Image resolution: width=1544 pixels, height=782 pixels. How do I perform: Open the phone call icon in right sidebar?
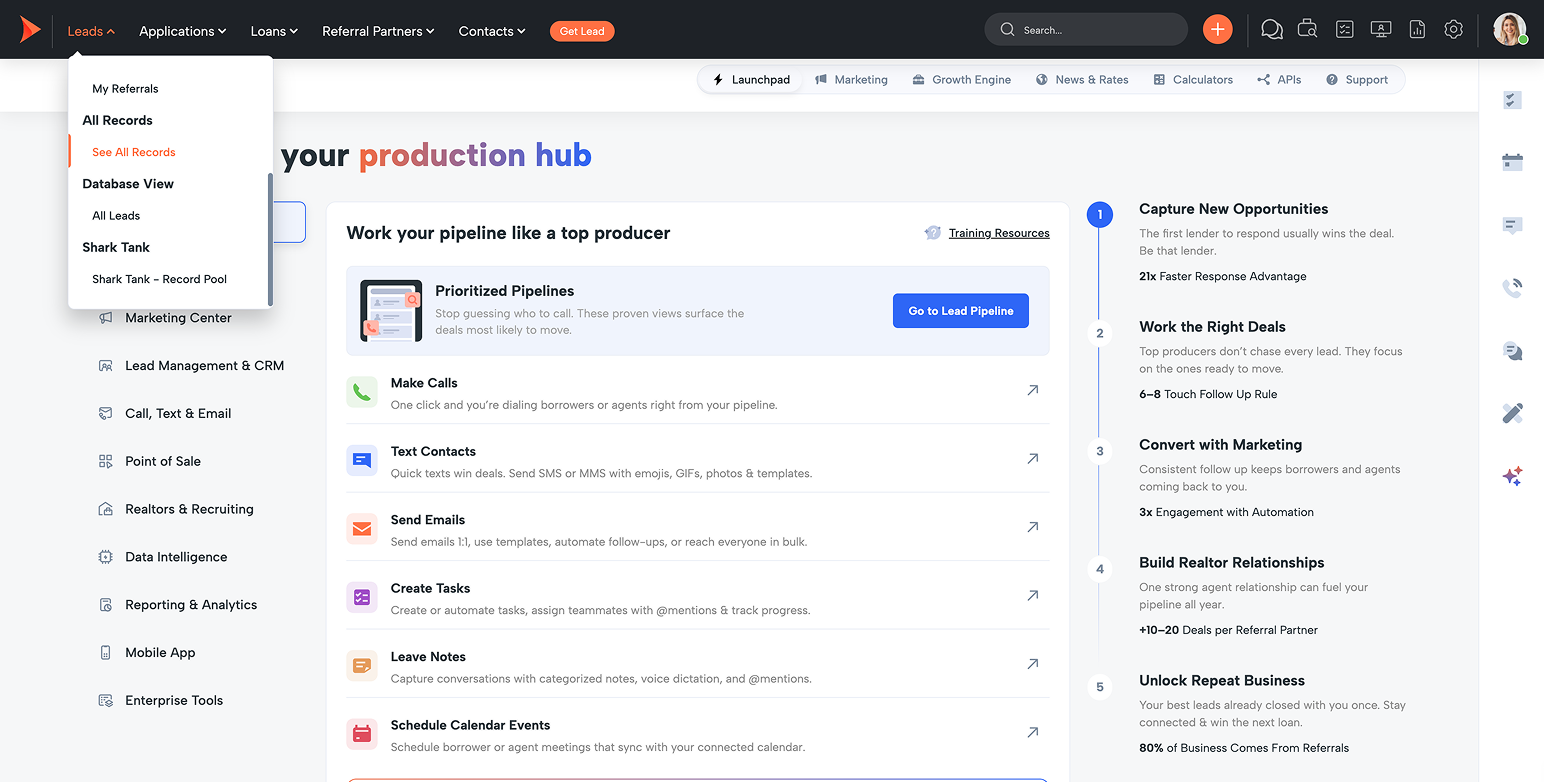tap(1512, 288)
